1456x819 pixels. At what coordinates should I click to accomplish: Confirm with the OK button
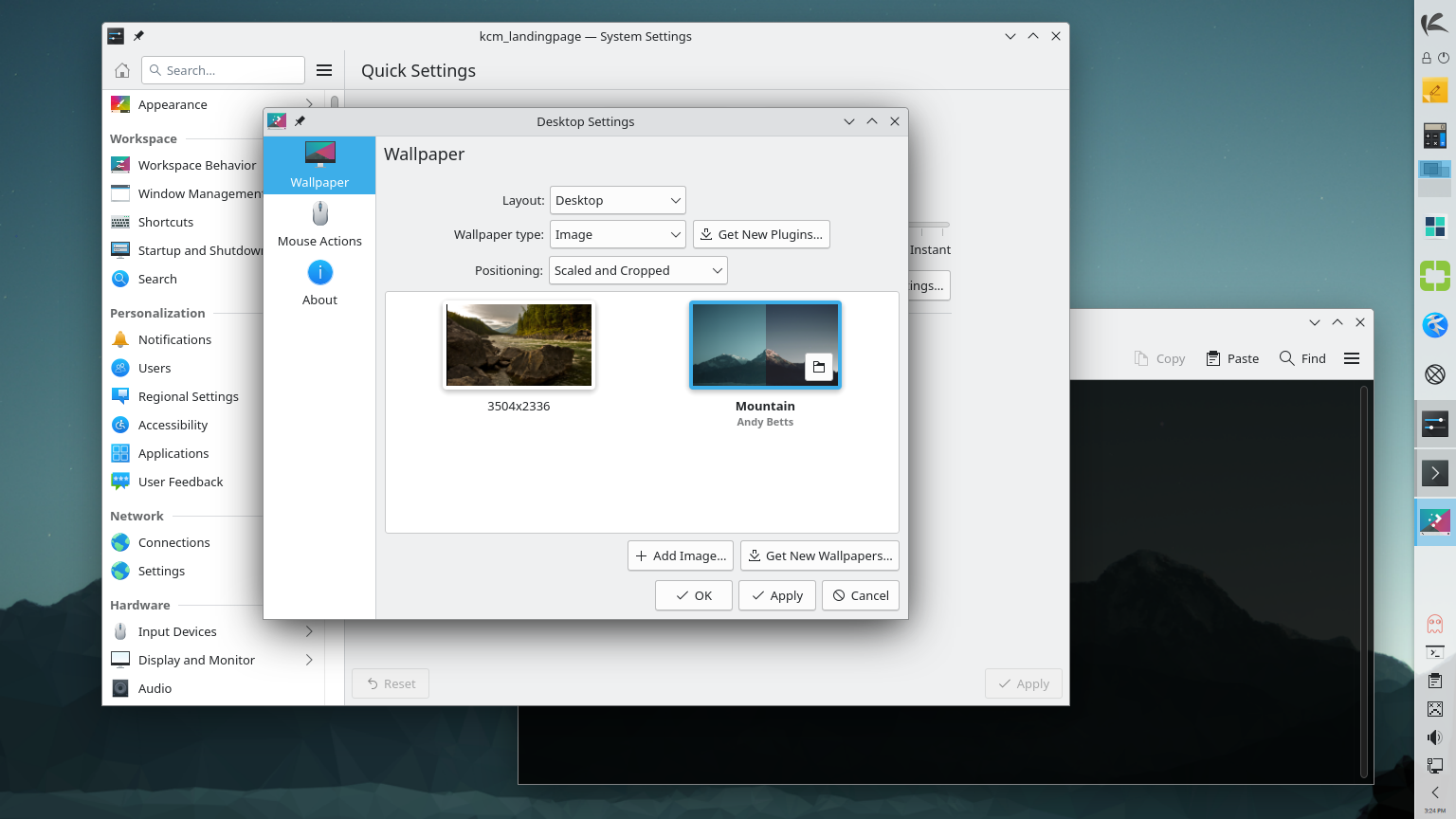(x=694, y=595)
